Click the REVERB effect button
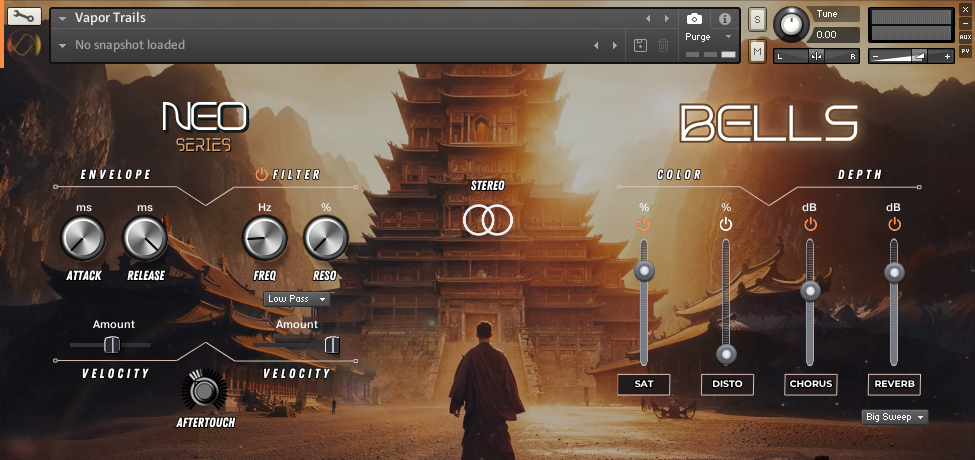Image resolution: width=975 pixels, height=460 pixels. pyautogui.click(x=894, y=384)
